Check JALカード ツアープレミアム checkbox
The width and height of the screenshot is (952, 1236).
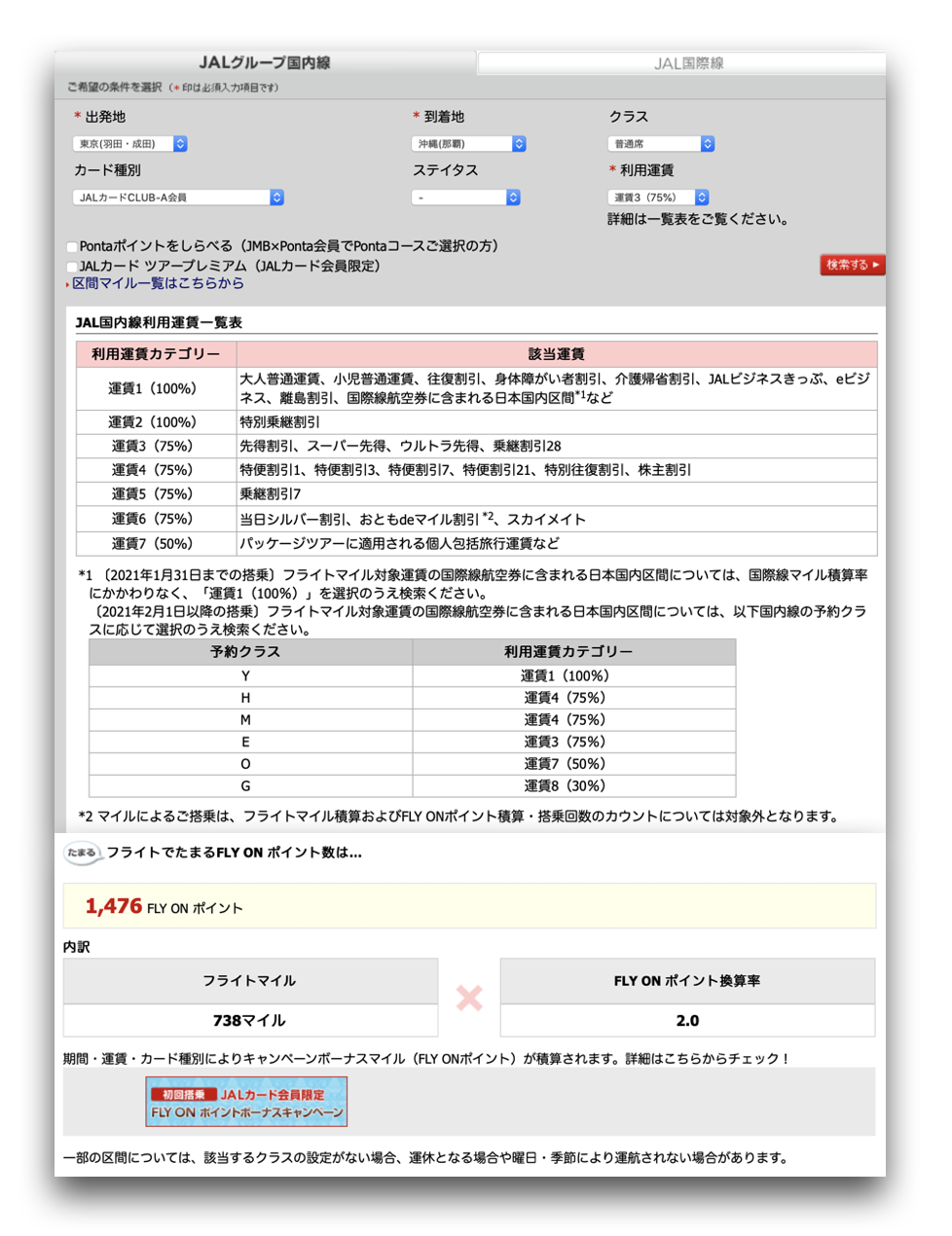pyautogui.click(x=72, y=267)
